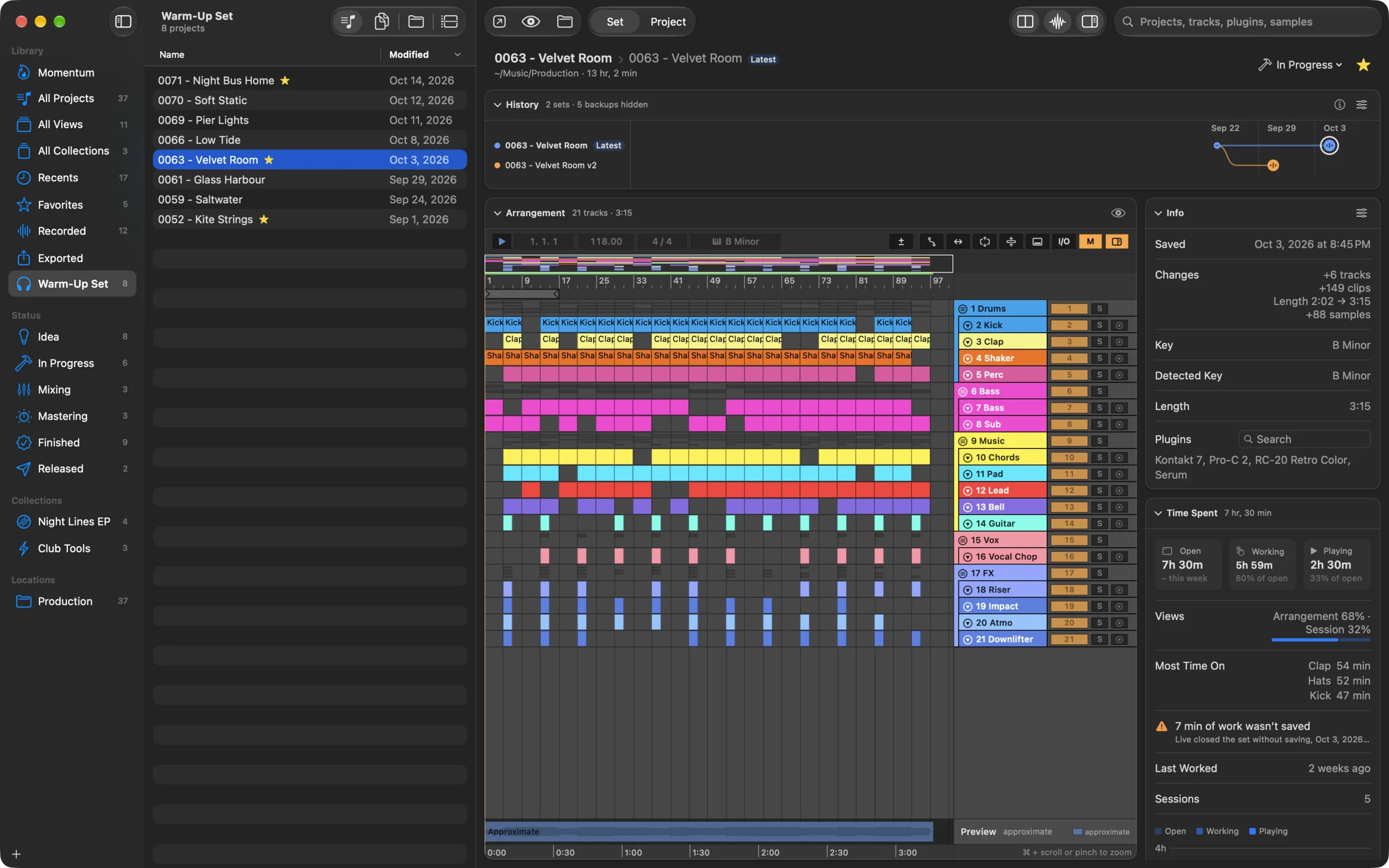
Task: Add new item with plus icon
Action: [x=17, y=854]
